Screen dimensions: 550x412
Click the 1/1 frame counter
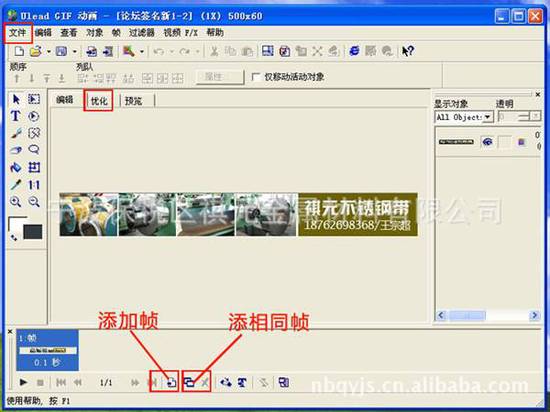pyautogui.click(x=106, y=383)
